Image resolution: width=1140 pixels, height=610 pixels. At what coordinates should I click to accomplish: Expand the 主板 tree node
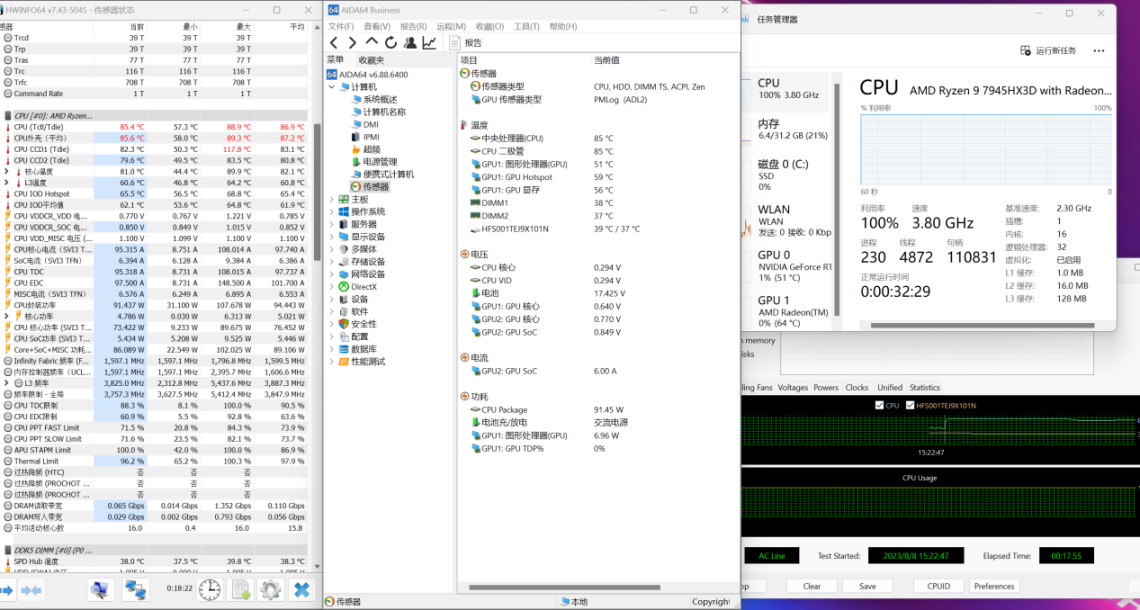coord(332,199)
